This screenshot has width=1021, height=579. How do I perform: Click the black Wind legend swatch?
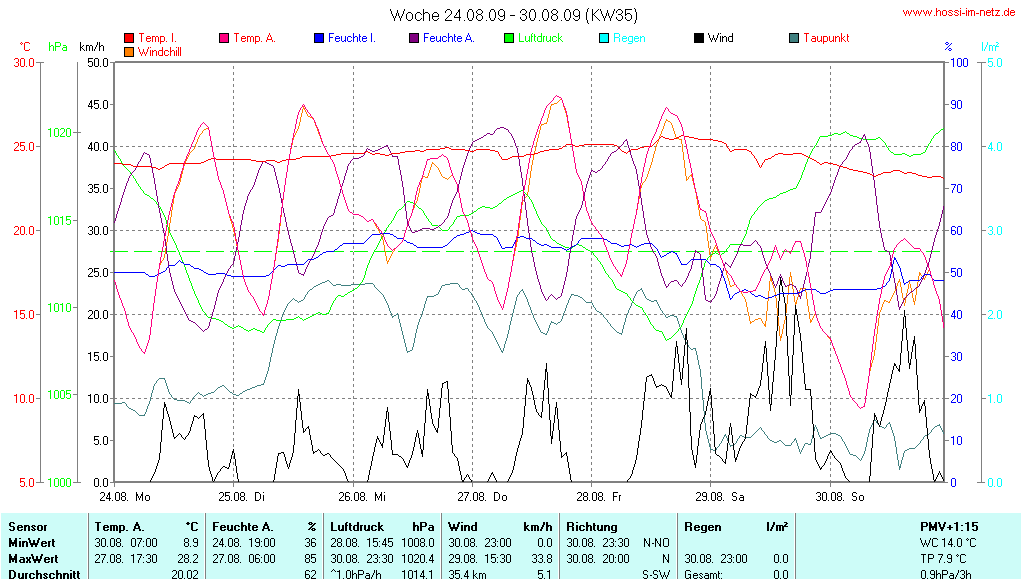tap(699, 38)
